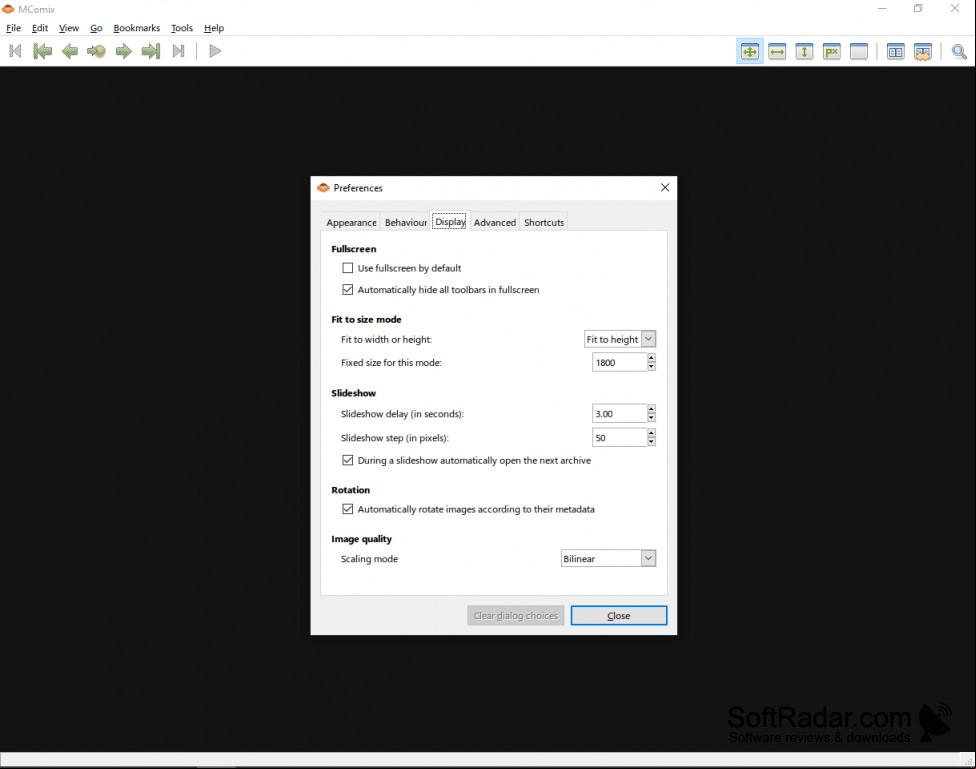Select the best fit mode toolbar icon
The width and height of the screenshot is (976, 769).
coord(749,52)
